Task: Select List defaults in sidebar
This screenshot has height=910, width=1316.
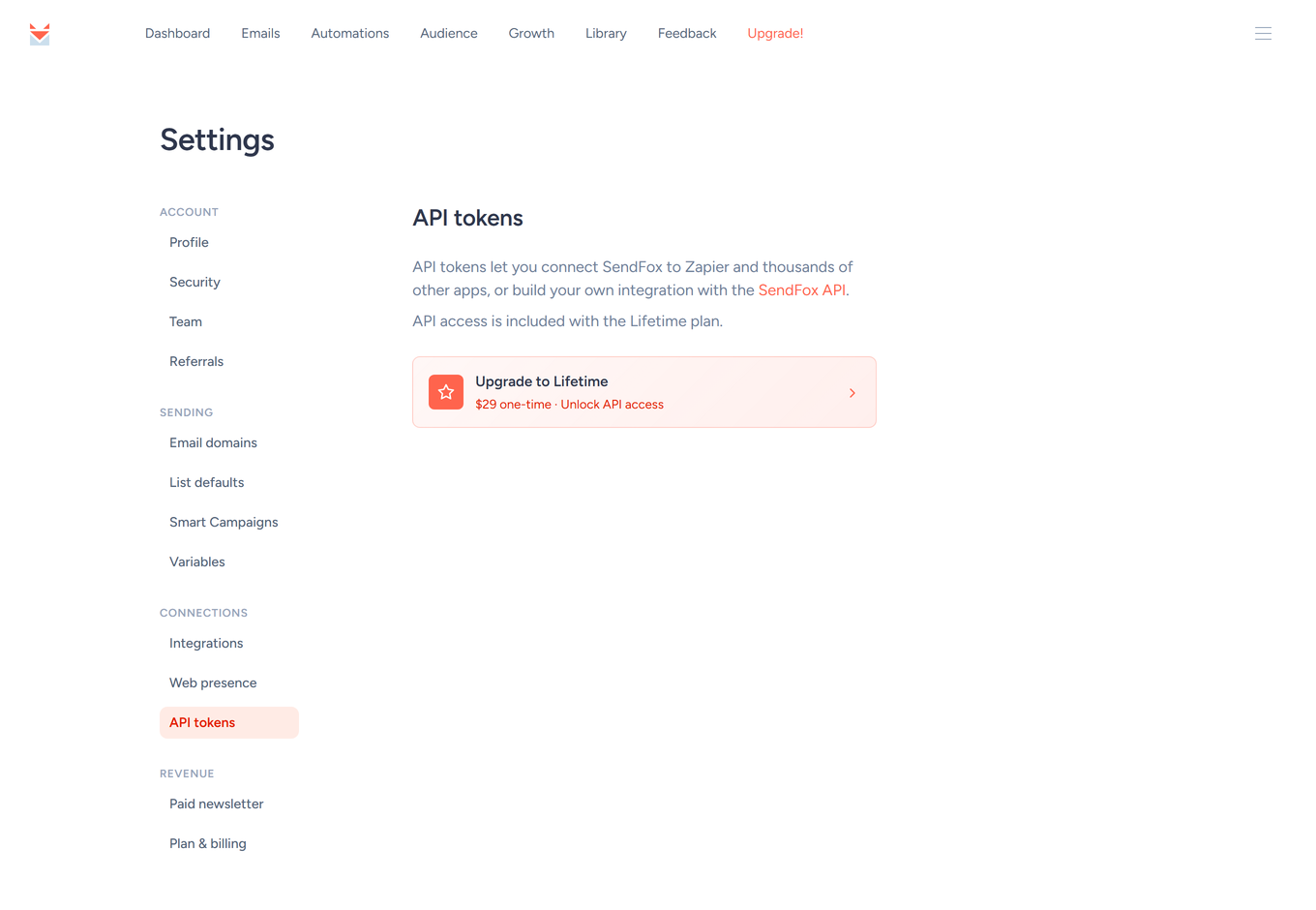Action: point(229,482)
